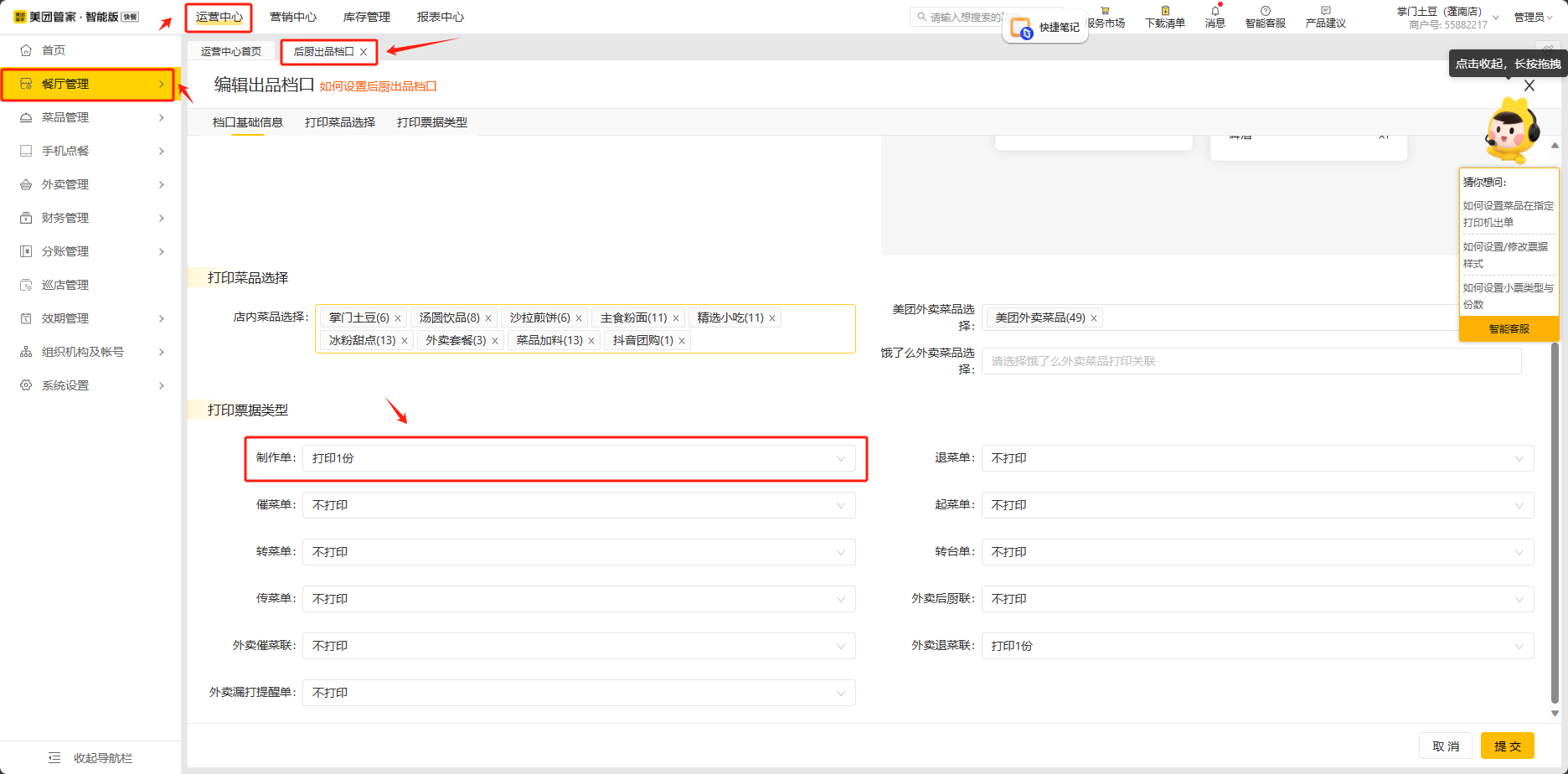The width and height of the screenshot is (1568, 774).
Task: Click the 外卖管理 sidebar icon
Action: [x=26, y=184]
